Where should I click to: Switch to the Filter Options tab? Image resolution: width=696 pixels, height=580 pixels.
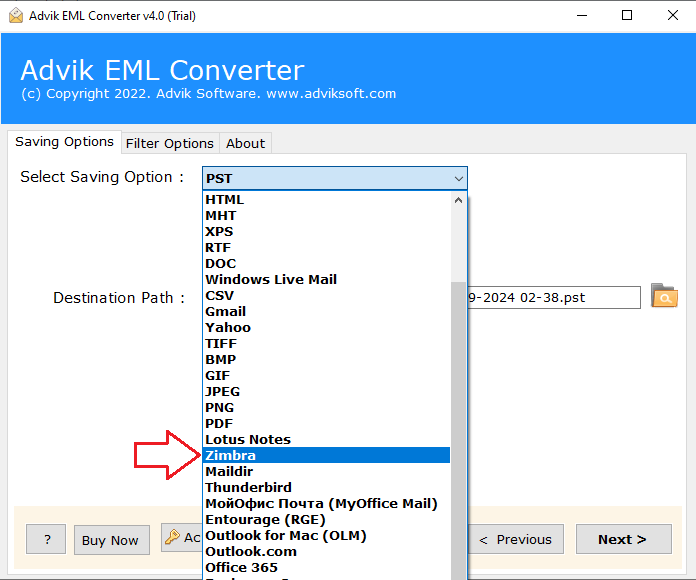point(170,143)
